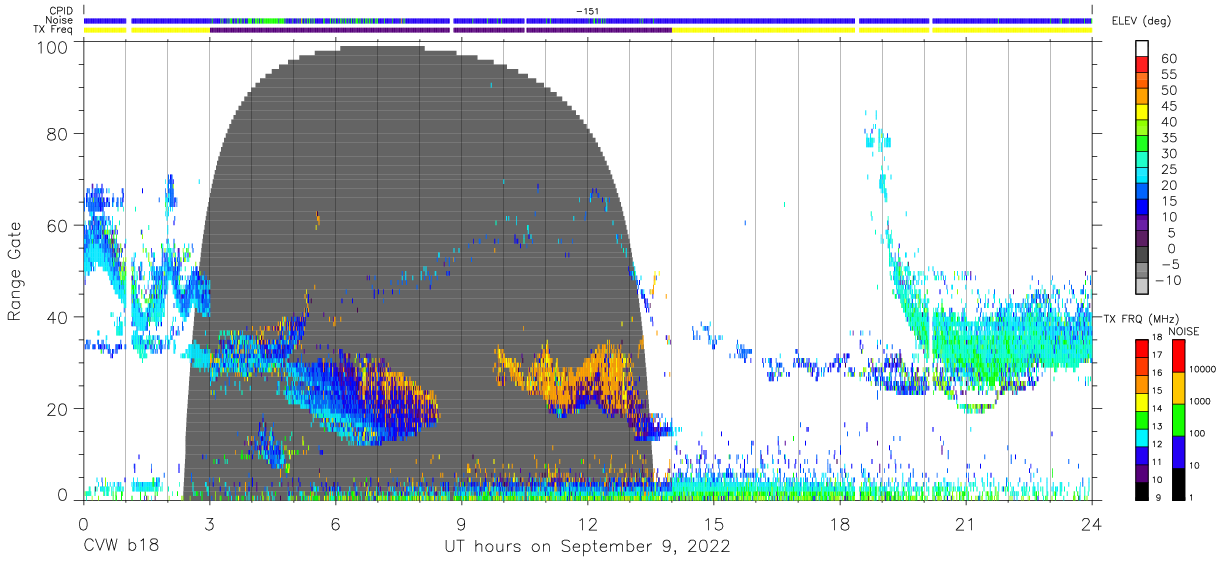The height and width of the screenshot is (567, 1228).
Task: Click the 21 tick on UT hours axis
Action: [966, 523]
